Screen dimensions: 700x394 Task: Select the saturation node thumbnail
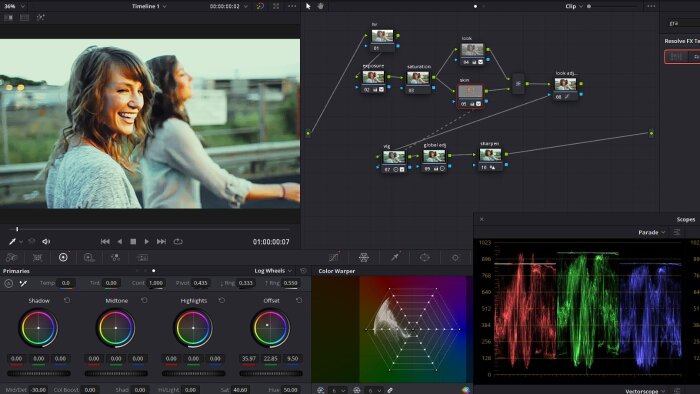coord(418,78)
